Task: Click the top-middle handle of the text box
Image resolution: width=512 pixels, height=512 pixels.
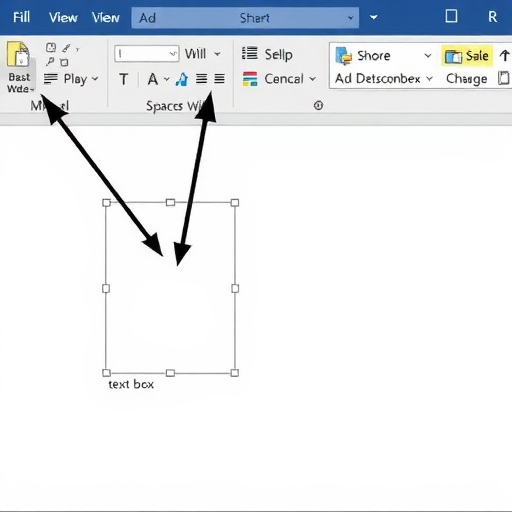Action: [x=170, y=202]
